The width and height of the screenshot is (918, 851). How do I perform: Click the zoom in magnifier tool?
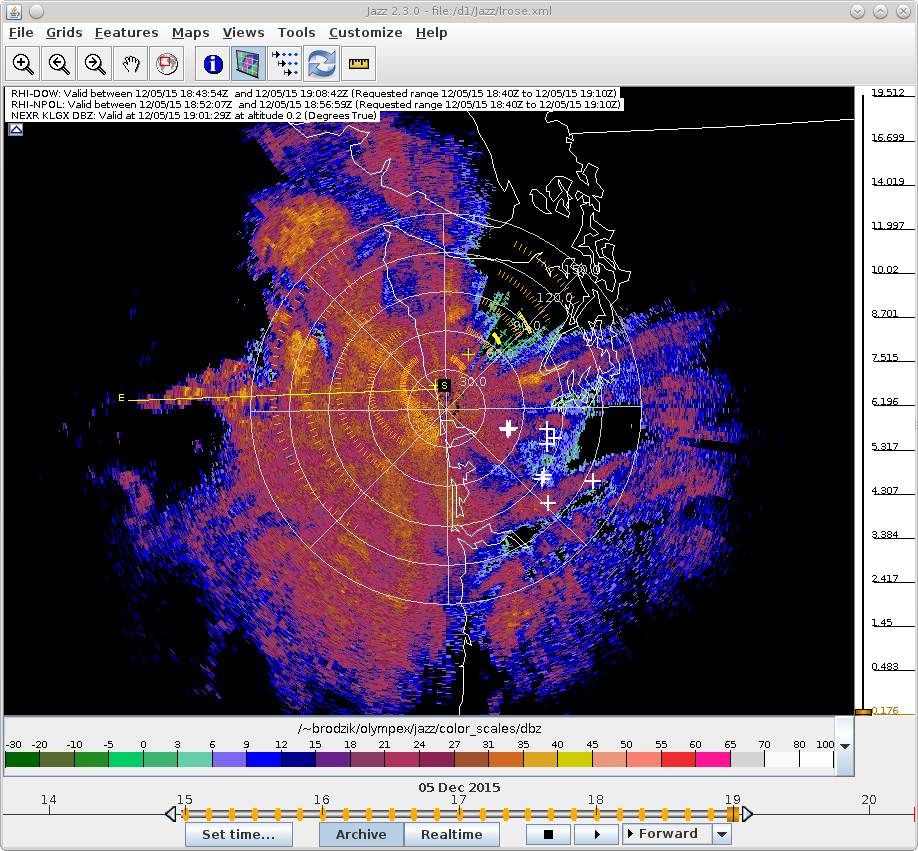(x=23, y=64)
